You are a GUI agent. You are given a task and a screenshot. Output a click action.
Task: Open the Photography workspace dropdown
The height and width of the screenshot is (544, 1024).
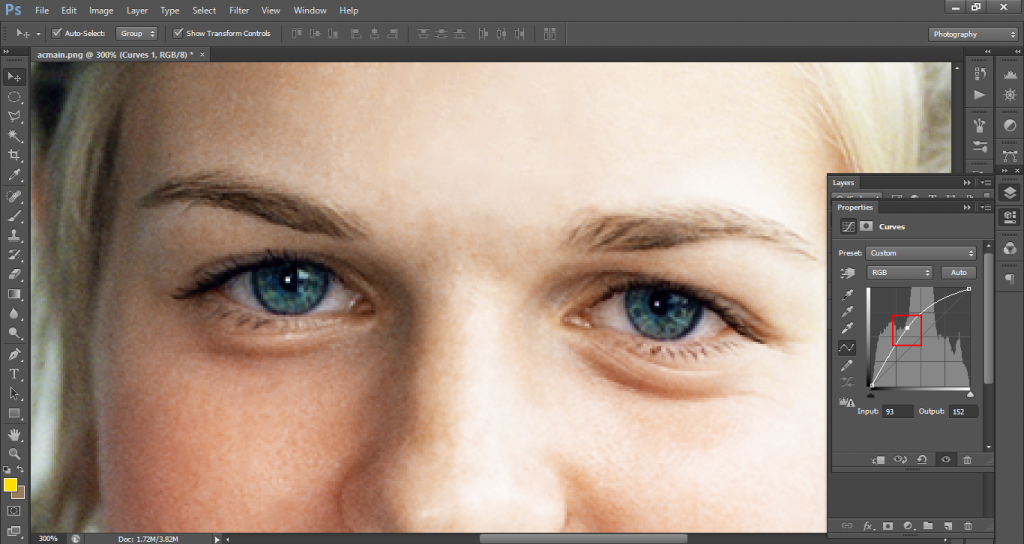pos(973,34)
